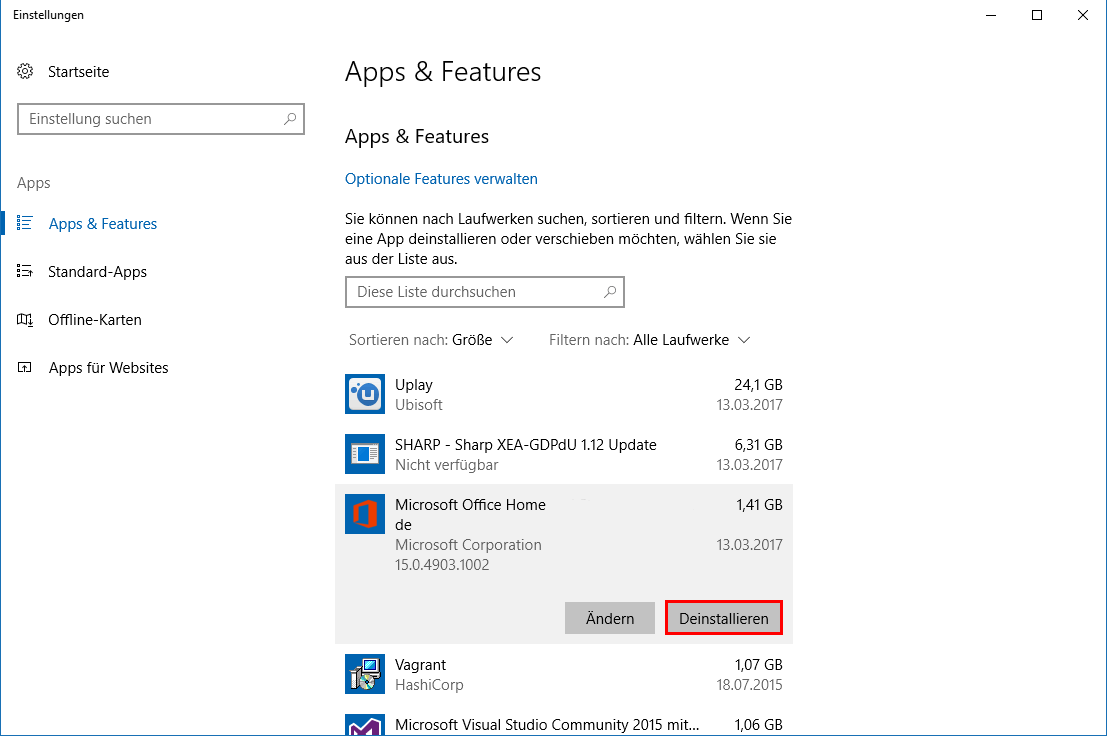1107x737 pixels.
Task: Click the Startseite gear icon
Action: tap(25, 71)
